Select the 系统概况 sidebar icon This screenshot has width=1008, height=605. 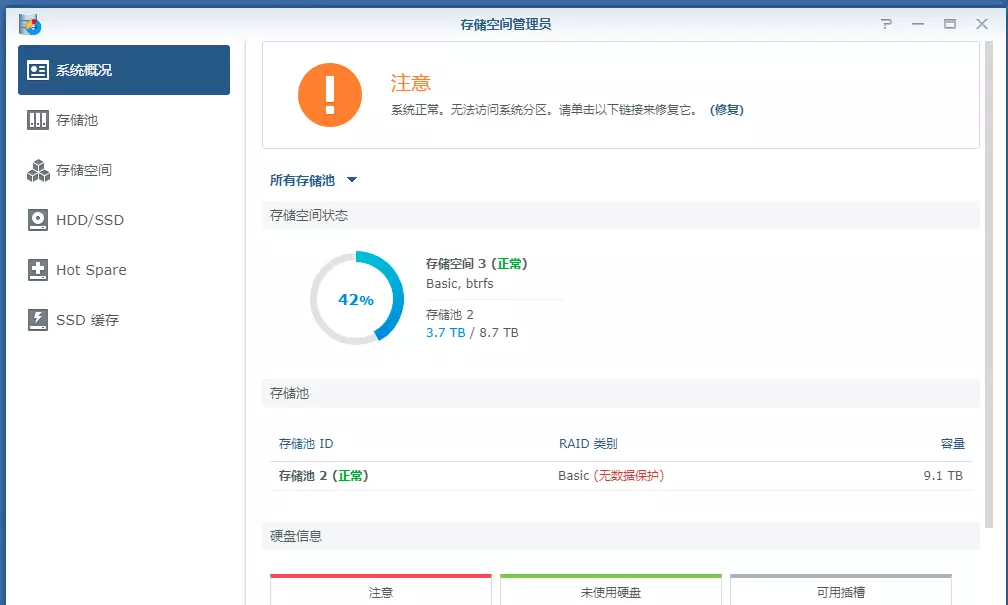click(36, 69)
